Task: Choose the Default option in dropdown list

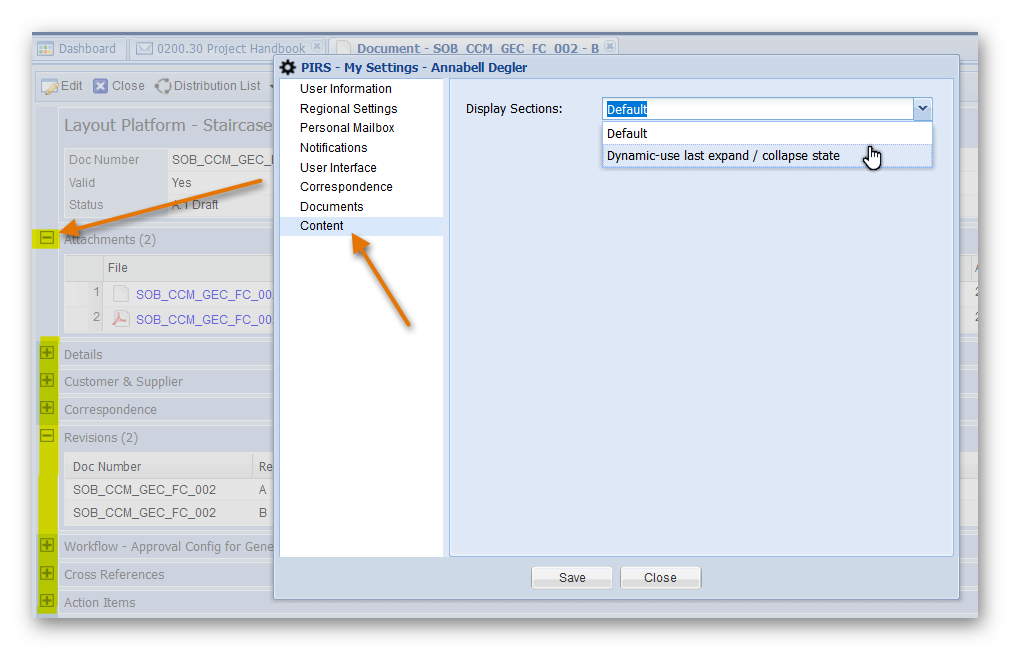Action: (627, 133)
